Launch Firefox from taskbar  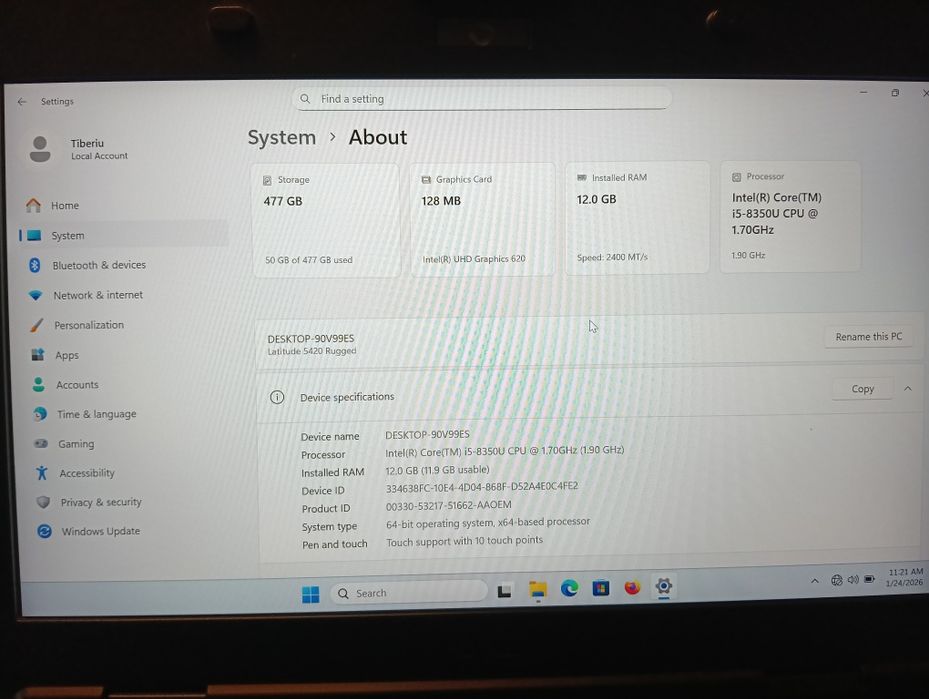pos(632,587)
